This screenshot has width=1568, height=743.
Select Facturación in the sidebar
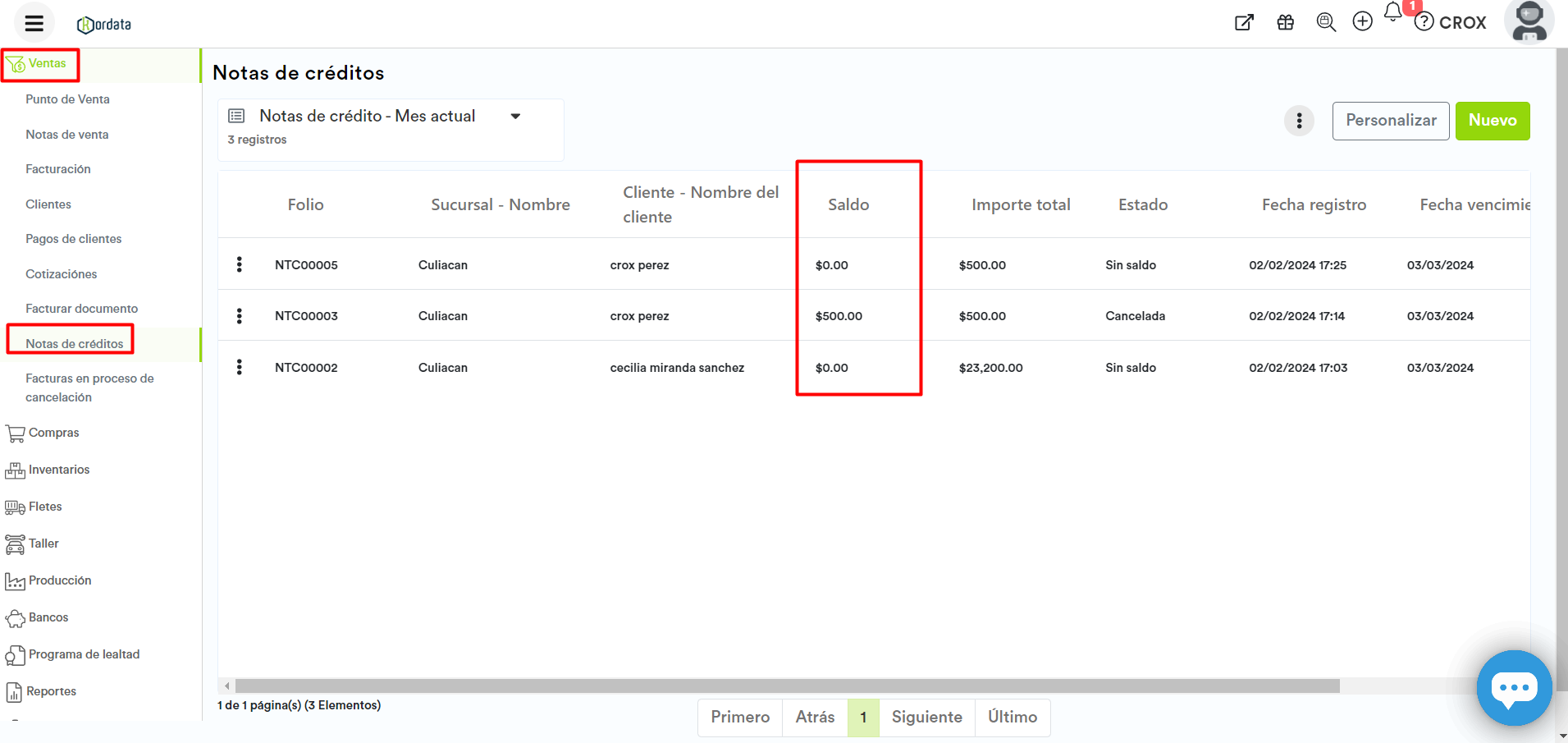(x=58, y=169)
